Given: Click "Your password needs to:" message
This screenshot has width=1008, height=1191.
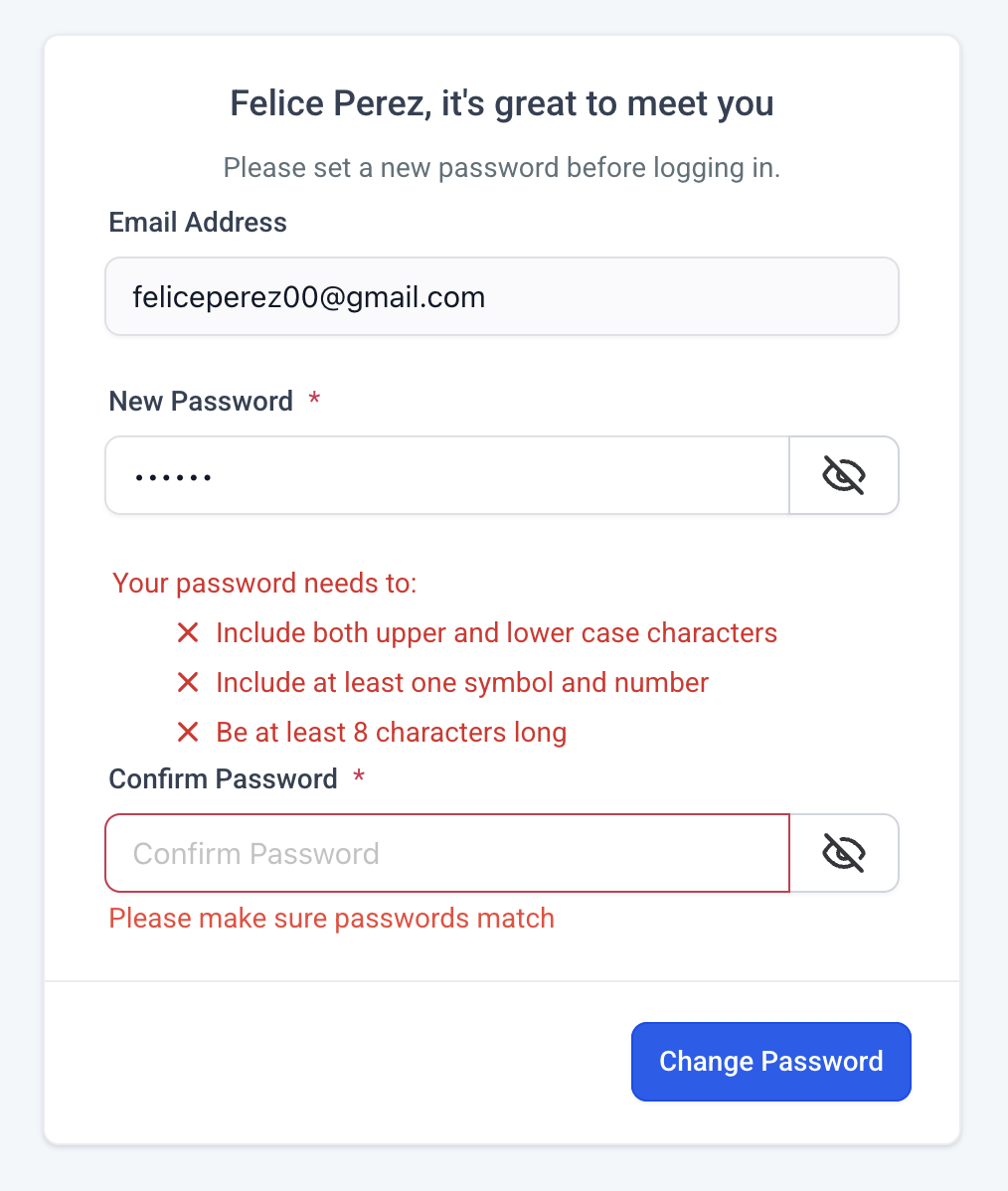Looking at the screenshot, I should (264, 583).
